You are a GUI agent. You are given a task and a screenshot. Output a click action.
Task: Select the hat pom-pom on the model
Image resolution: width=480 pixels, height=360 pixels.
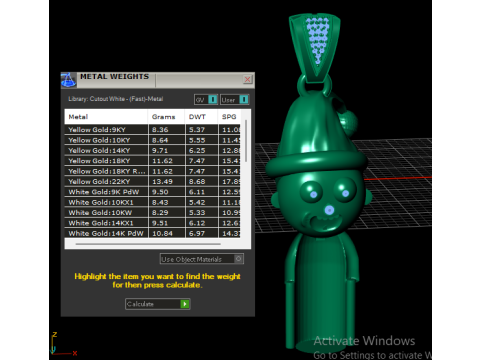coord(348,122)
